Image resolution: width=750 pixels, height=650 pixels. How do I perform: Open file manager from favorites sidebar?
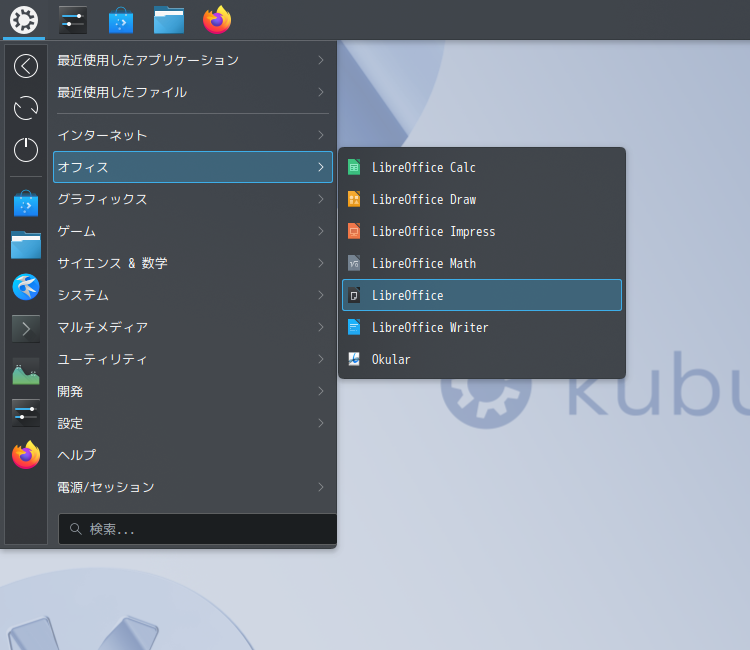(26, 245)
